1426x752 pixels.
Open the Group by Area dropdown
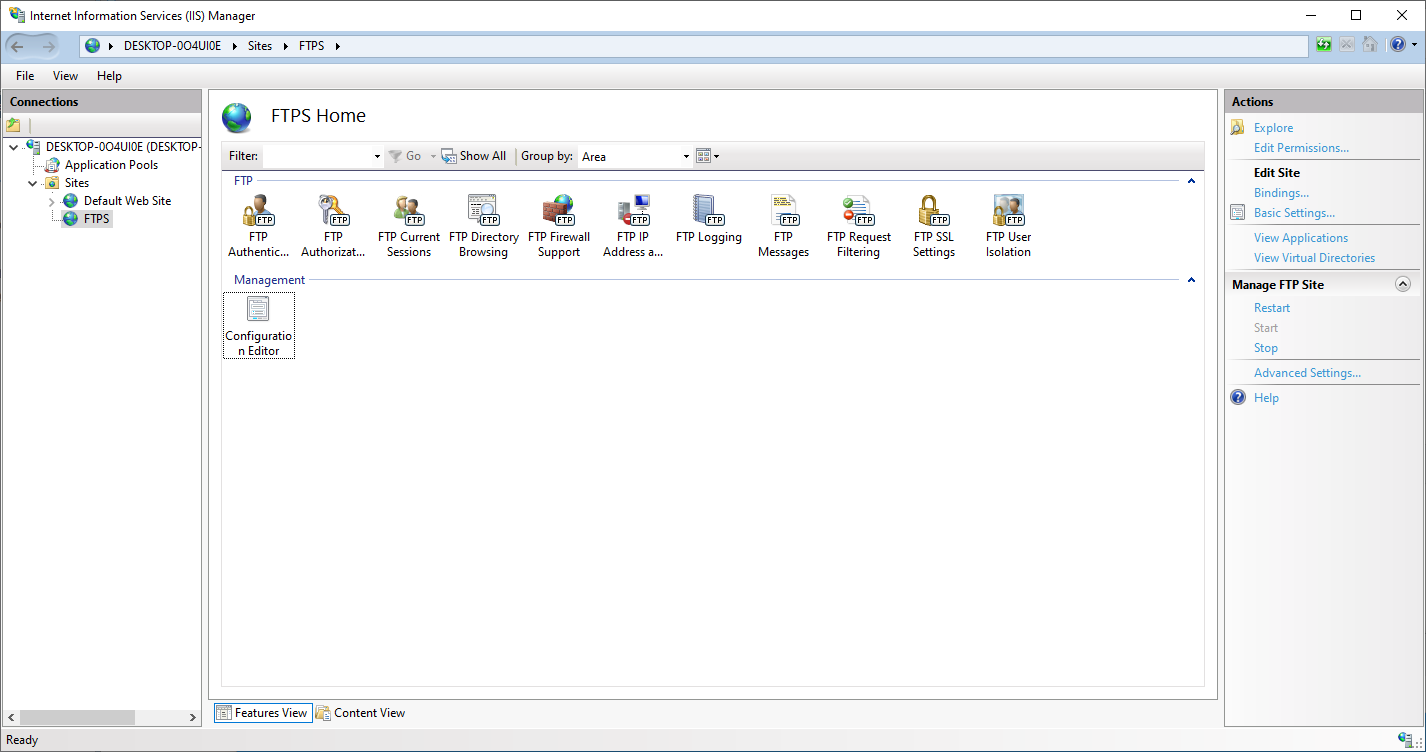(686, 157)
